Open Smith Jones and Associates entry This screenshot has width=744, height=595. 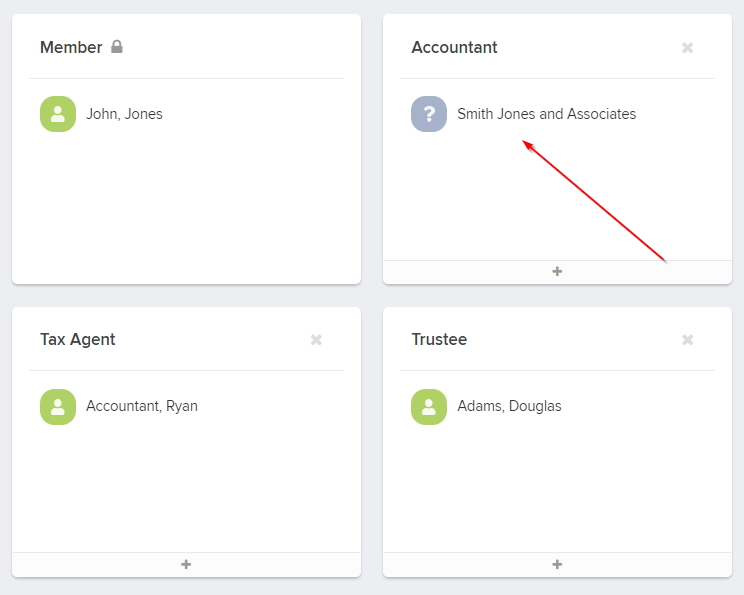pos(546,114)
